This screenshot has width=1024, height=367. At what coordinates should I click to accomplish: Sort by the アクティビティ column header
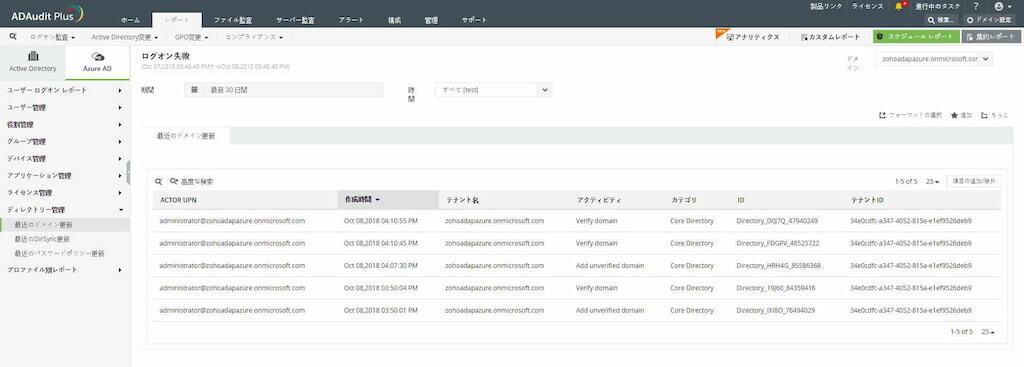tap(599, 200)
